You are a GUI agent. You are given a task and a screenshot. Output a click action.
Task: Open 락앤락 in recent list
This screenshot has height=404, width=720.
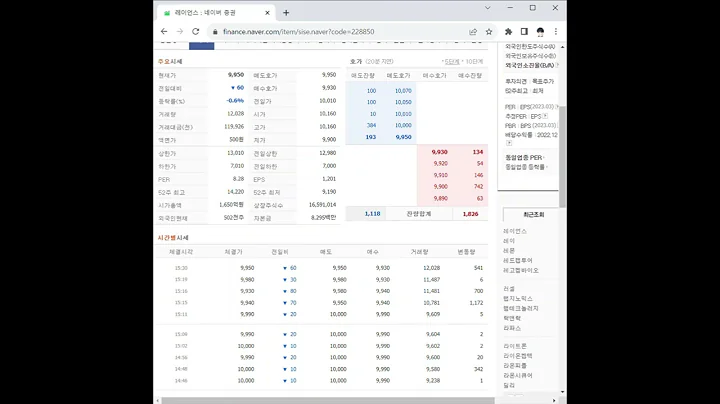pyautogui.click(x=512, y=318)
